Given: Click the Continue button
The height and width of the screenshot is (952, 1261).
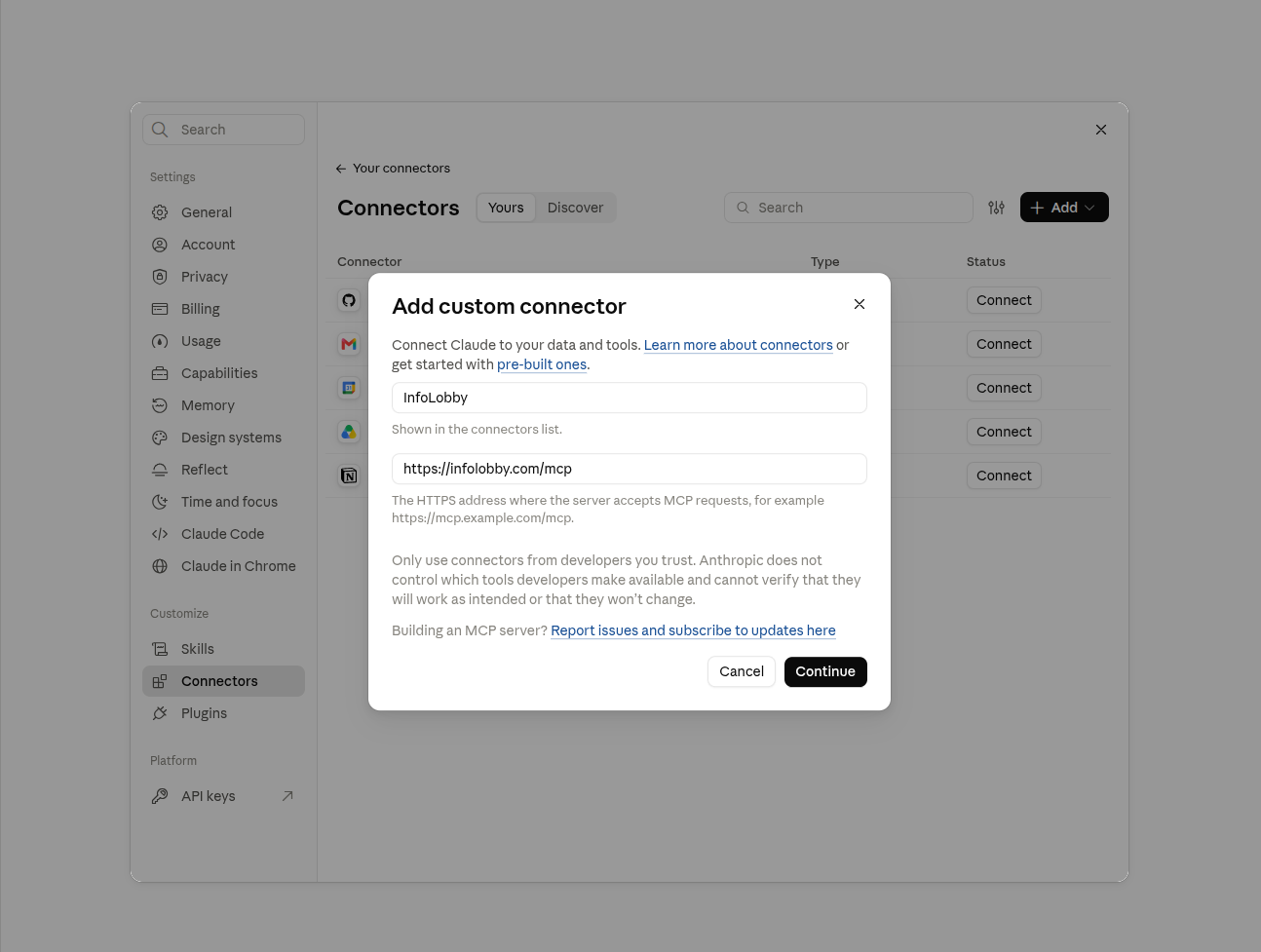Looking at the screenshot, I should click(825, 671).
